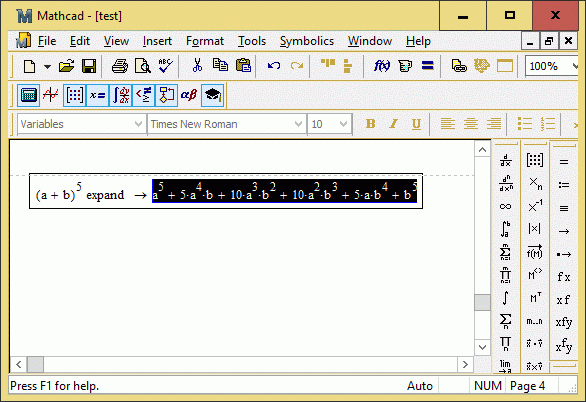Screen dimensions: 586x402
Task: Toggle the Symbolic keyword graduation cap button
Action: tap(212, 95)
